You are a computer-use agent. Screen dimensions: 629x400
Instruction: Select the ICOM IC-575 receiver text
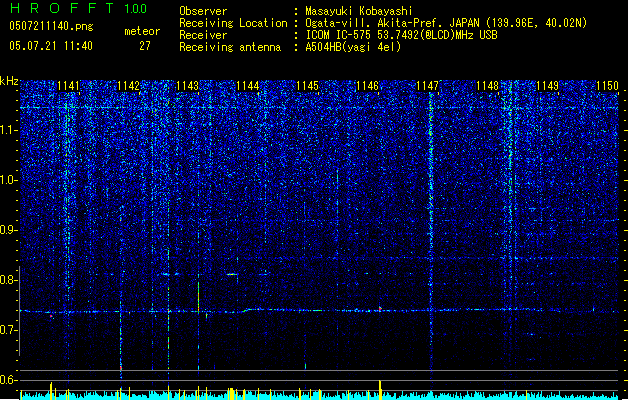(x=401, y=35)
